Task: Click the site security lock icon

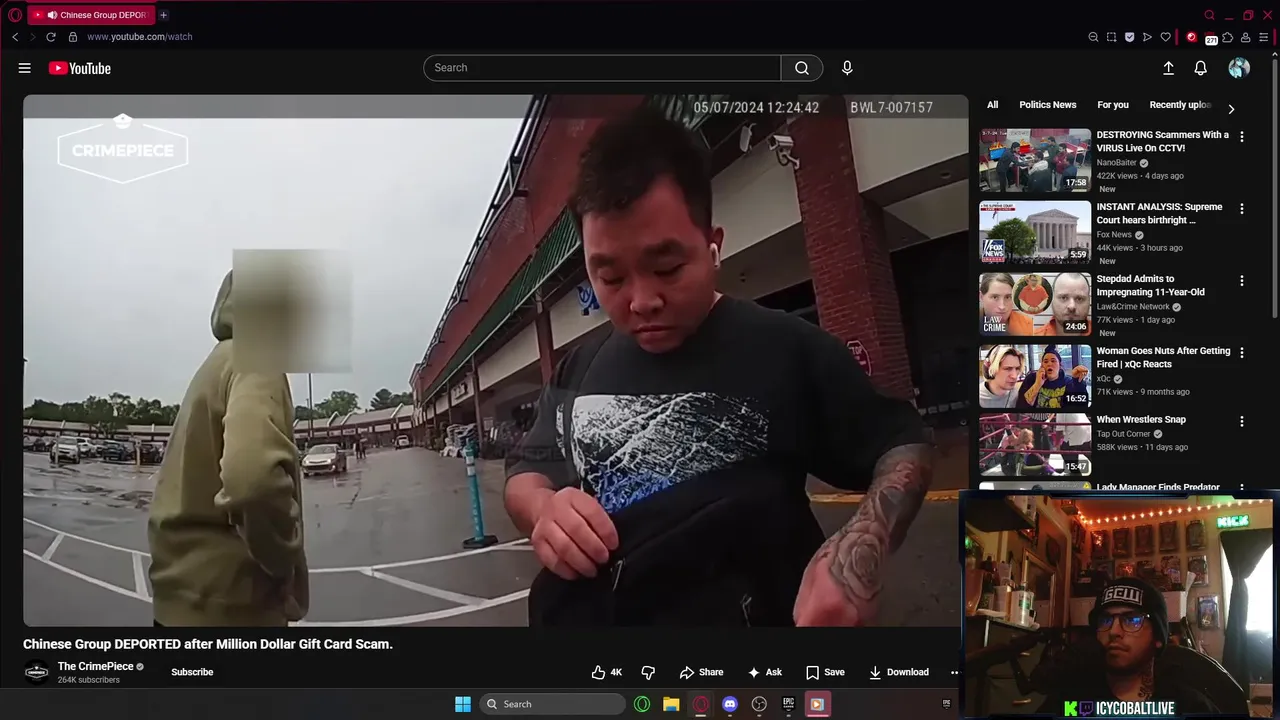Action: point(72,37)
